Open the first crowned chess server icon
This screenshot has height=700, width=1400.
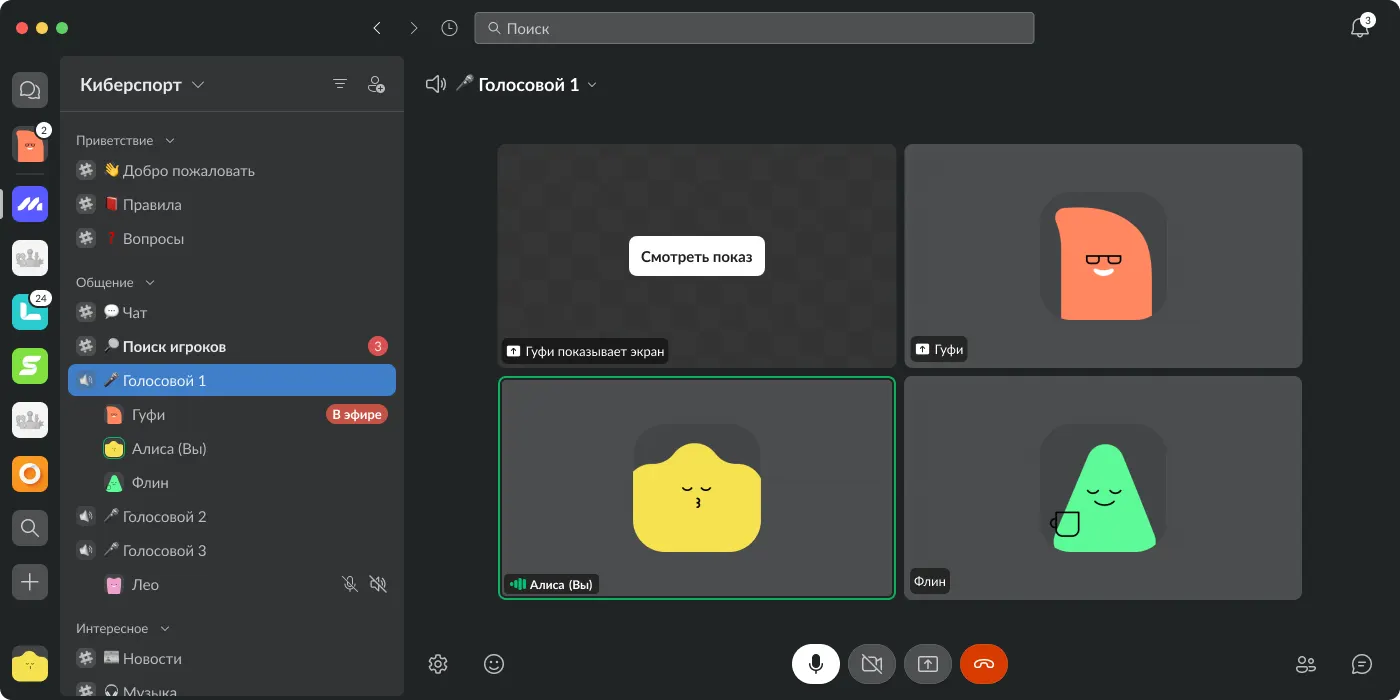coord(30,257)
